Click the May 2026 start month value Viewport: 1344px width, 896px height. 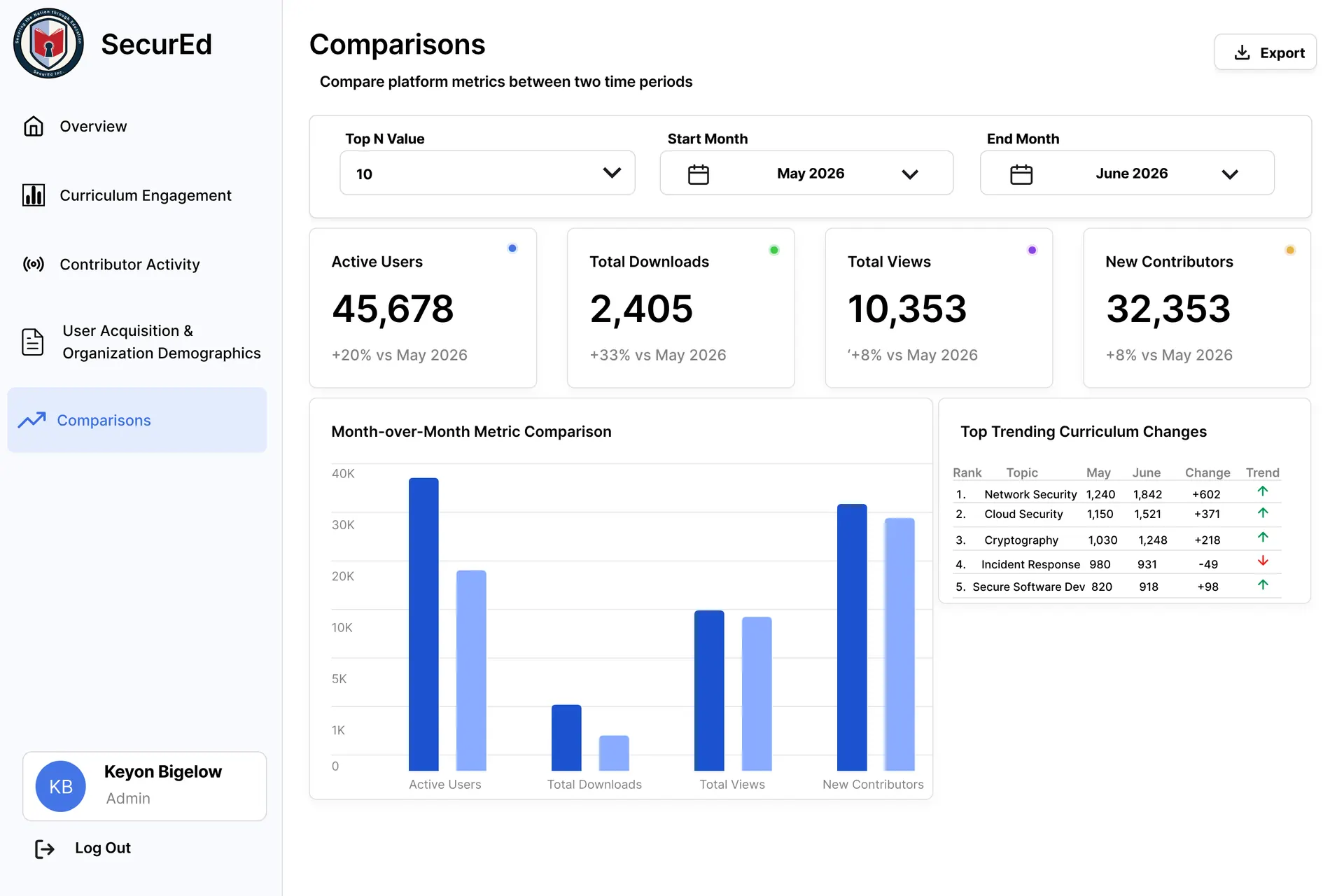coord(811,174)
